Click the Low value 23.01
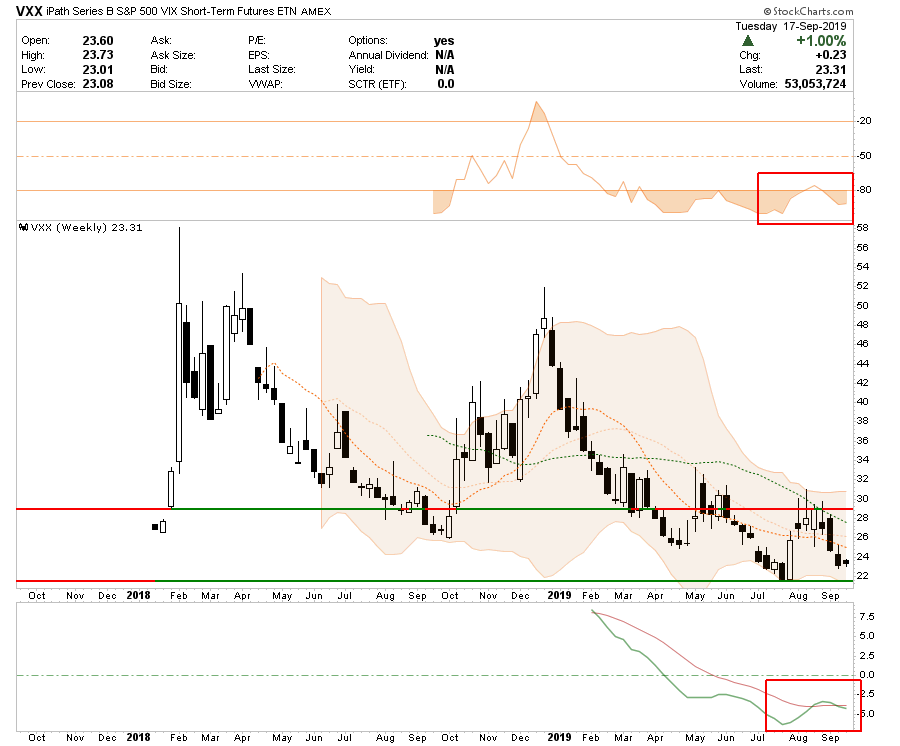 98,69
